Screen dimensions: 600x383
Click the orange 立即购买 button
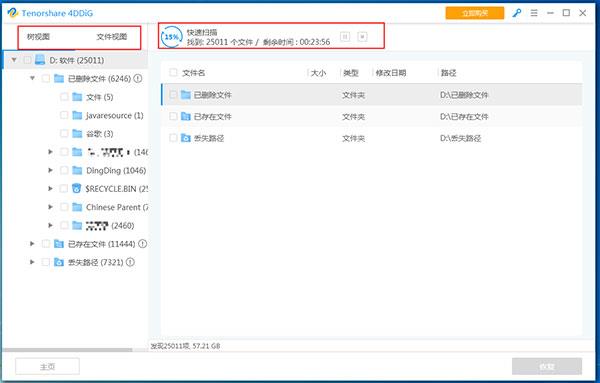(474, 13)
